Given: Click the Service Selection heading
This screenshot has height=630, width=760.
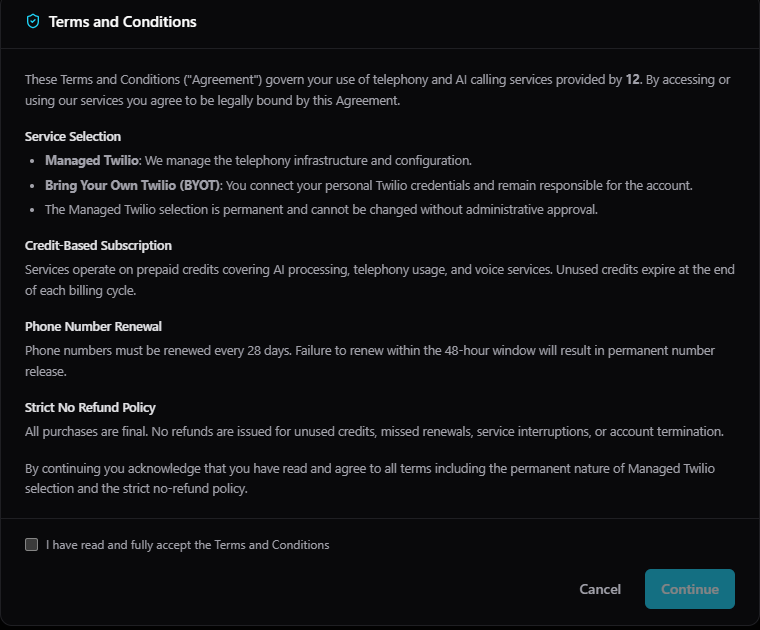Looking at the screenshot, I should tap(73, 136).
